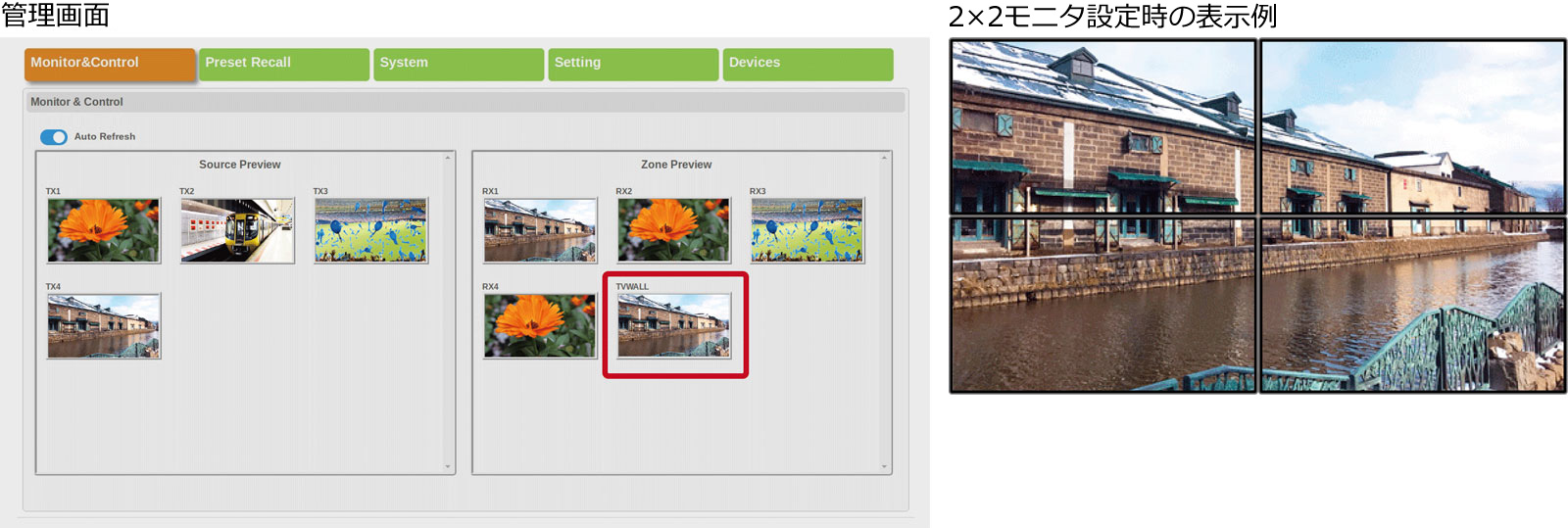Toggle the Auto Refresh switch

point(54,137)
